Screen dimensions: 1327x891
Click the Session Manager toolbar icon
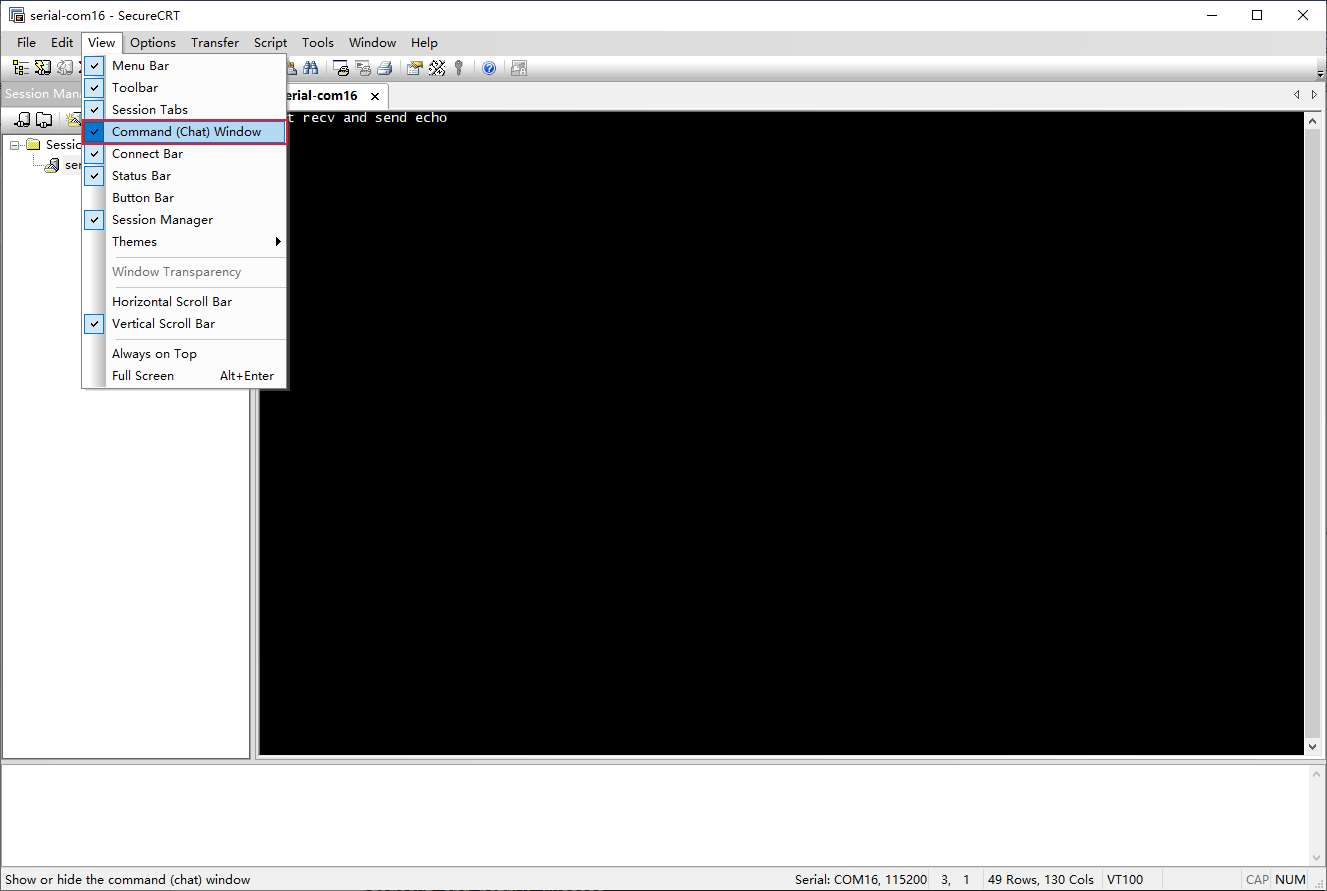pyautogui.click(x=21, y=68)
